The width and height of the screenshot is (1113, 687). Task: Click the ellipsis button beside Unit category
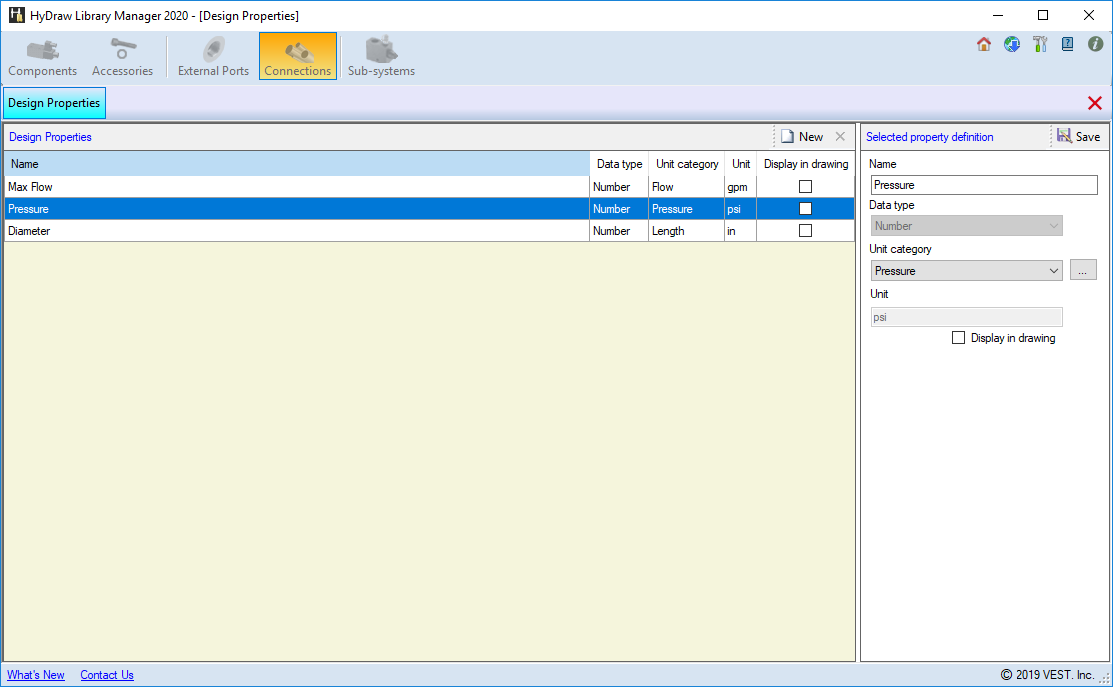pyautogui.click(x=1083, y=270)
